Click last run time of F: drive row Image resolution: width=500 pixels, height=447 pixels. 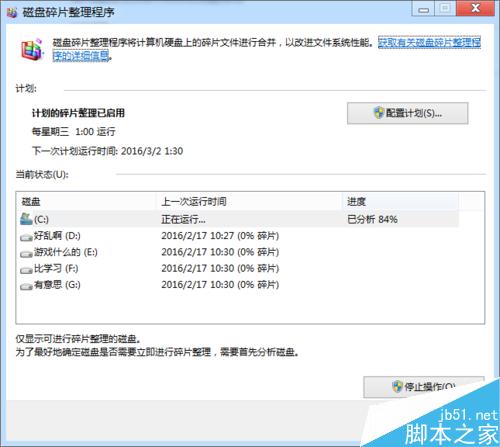[220, 268]
